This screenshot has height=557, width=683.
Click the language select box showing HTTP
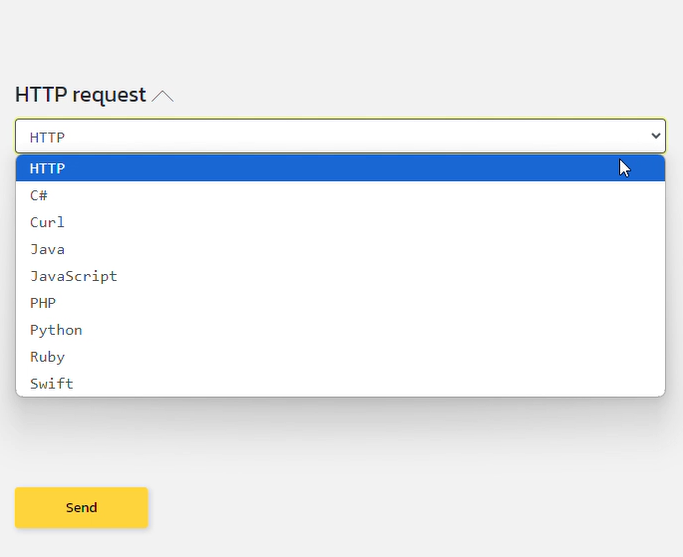click(330, 136)
